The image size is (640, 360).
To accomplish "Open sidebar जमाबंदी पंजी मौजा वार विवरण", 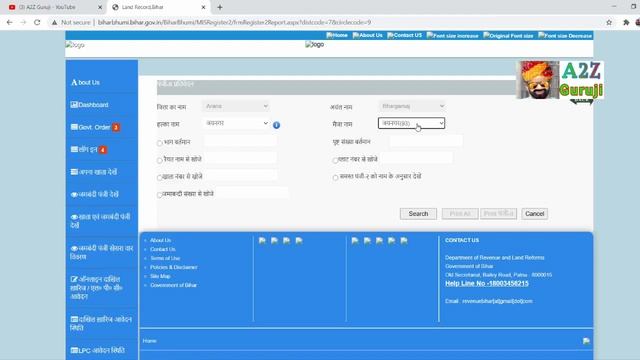I will 101,252.
